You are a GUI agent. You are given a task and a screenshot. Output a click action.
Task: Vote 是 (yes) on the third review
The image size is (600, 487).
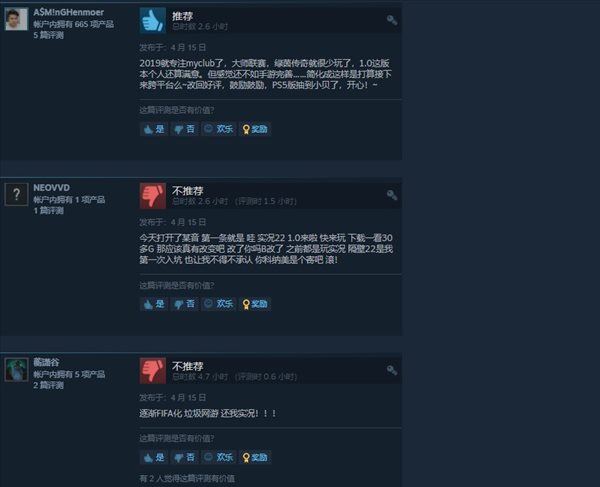(x=154, y=457)
